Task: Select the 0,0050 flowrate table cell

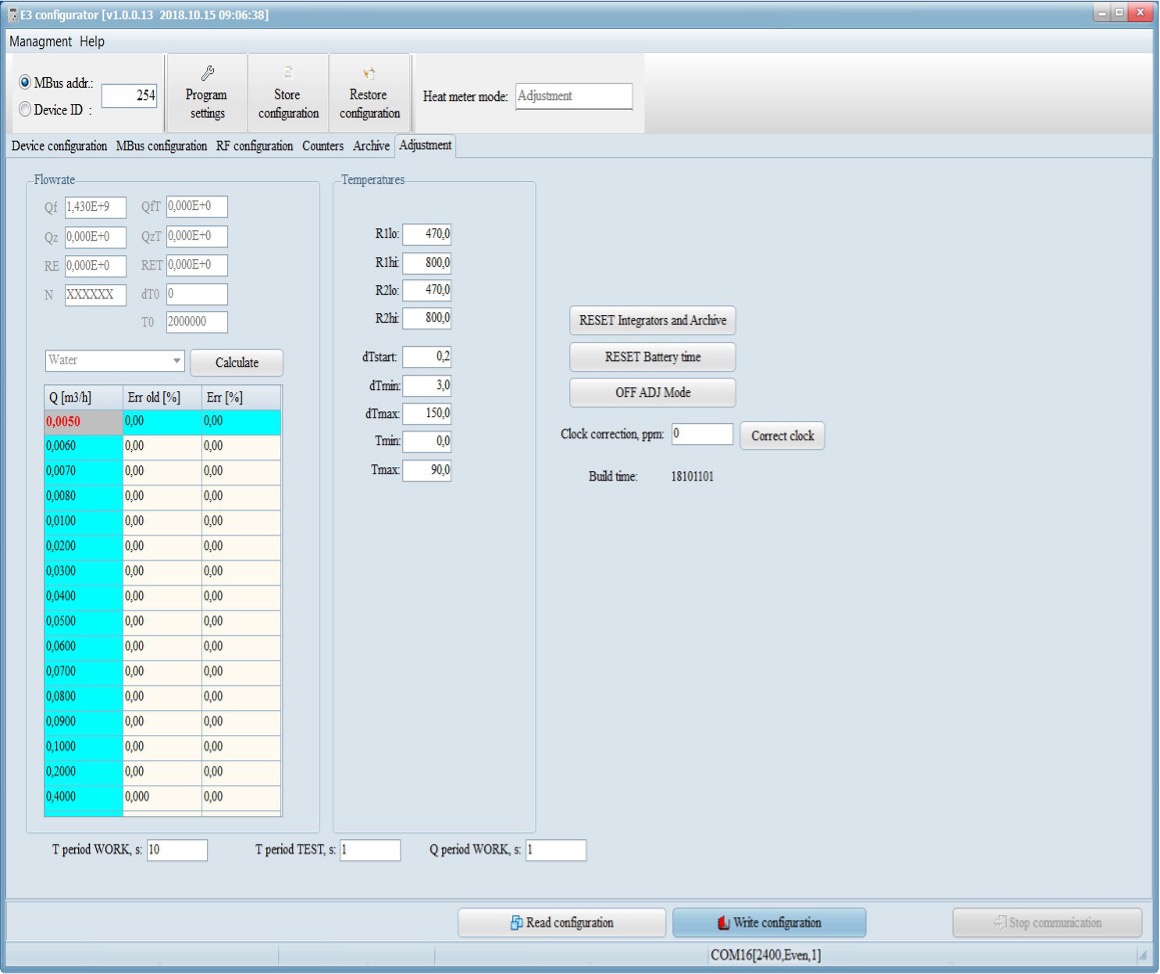Action: click(x=83, y=422)
